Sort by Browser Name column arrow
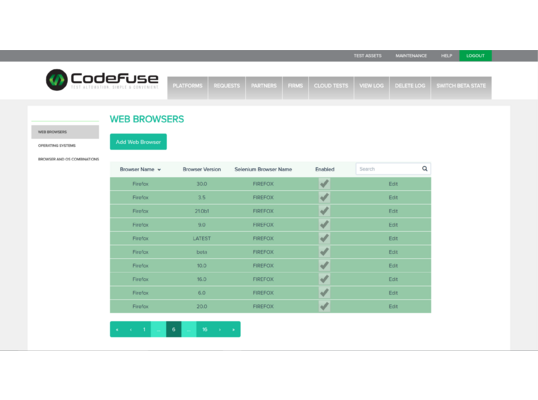Screen dimensions: 538x400 (159, 170)
